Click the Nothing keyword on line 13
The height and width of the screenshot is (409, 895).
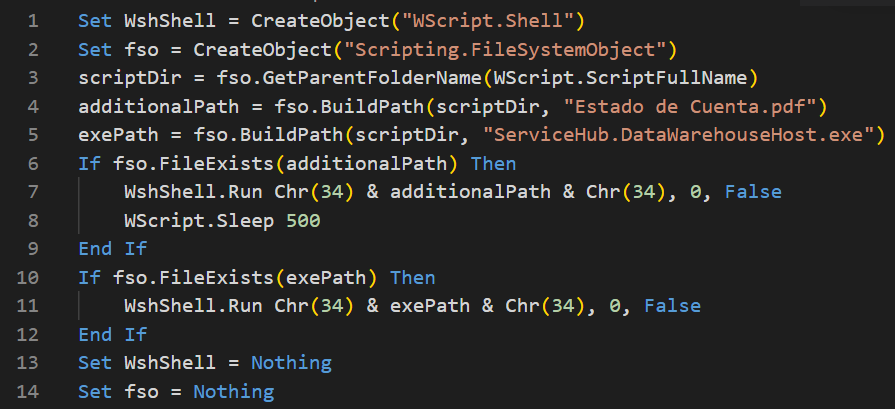click(291, 363)
